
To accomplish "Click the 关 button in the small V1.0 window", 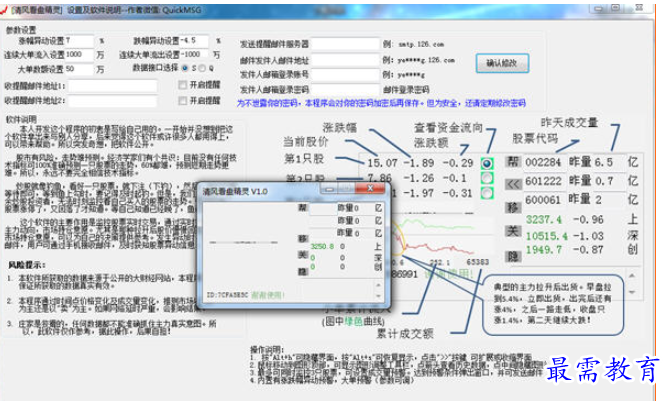I will tap(303, 255).
